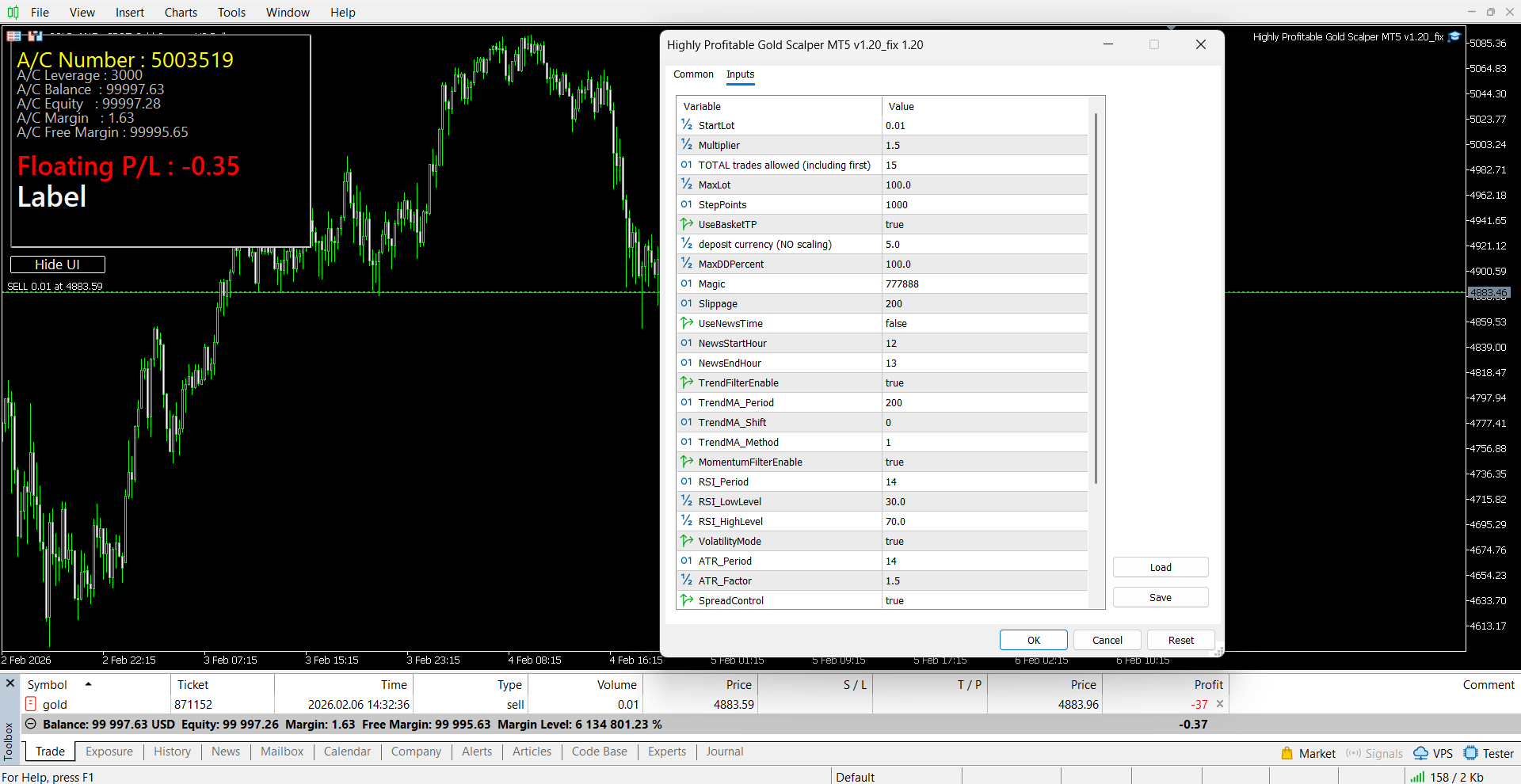Click the green connection signal bars icon
This screenshot has height=784, width=1521.
[1417, 777]
